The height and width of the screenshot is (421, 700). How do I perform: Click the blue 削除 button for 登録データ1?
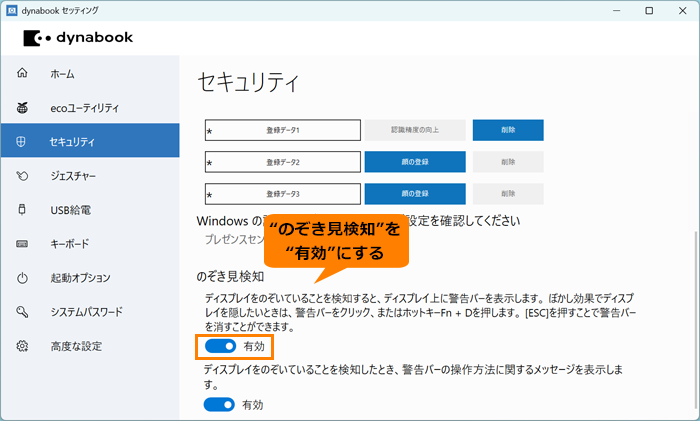[x=508, y=130]
